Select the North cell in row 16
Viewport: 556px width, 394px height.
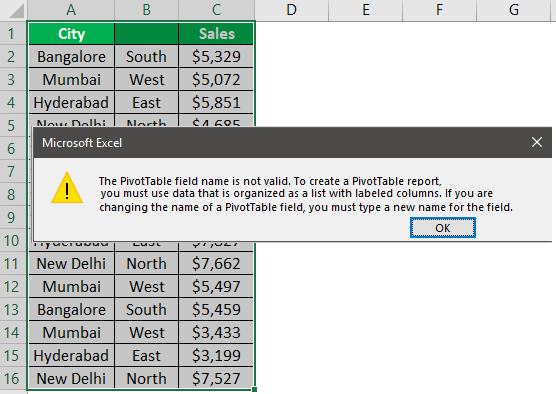[146, 378]
